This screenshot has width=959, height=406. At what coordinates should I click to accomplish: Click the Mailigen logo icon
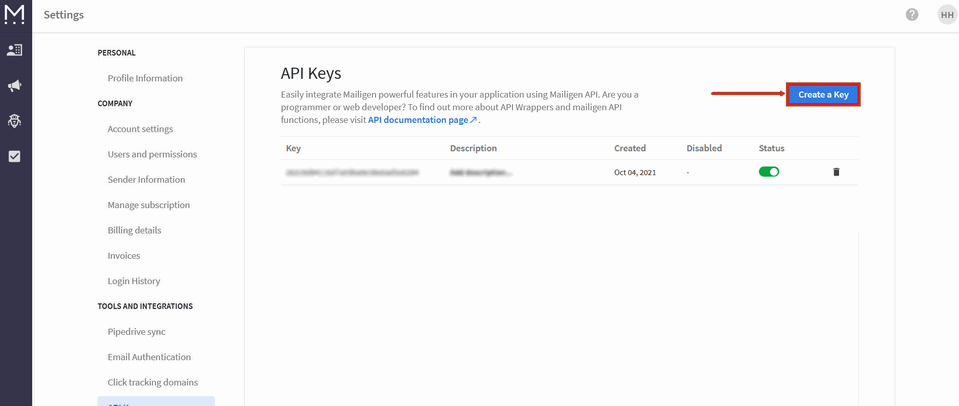tap(15, 15)
